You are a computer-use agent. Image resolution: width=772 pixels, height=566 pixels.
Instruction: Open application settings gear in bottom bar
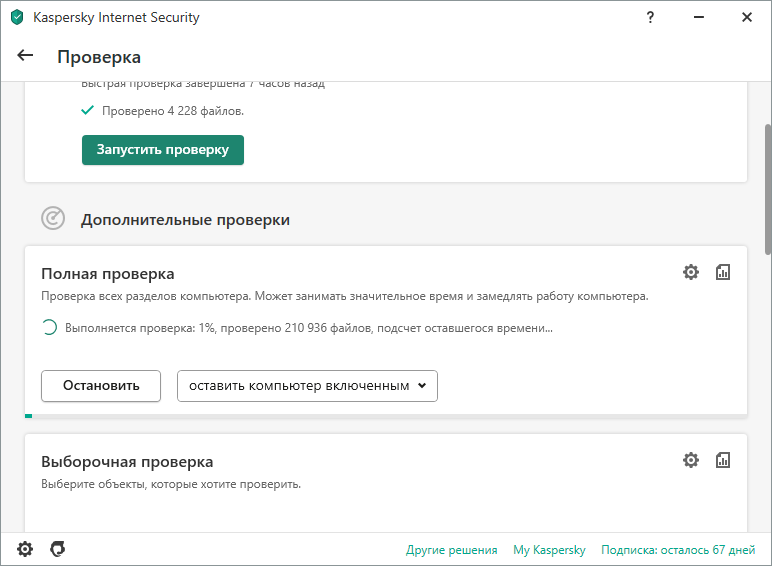click(x=25, y=549)
